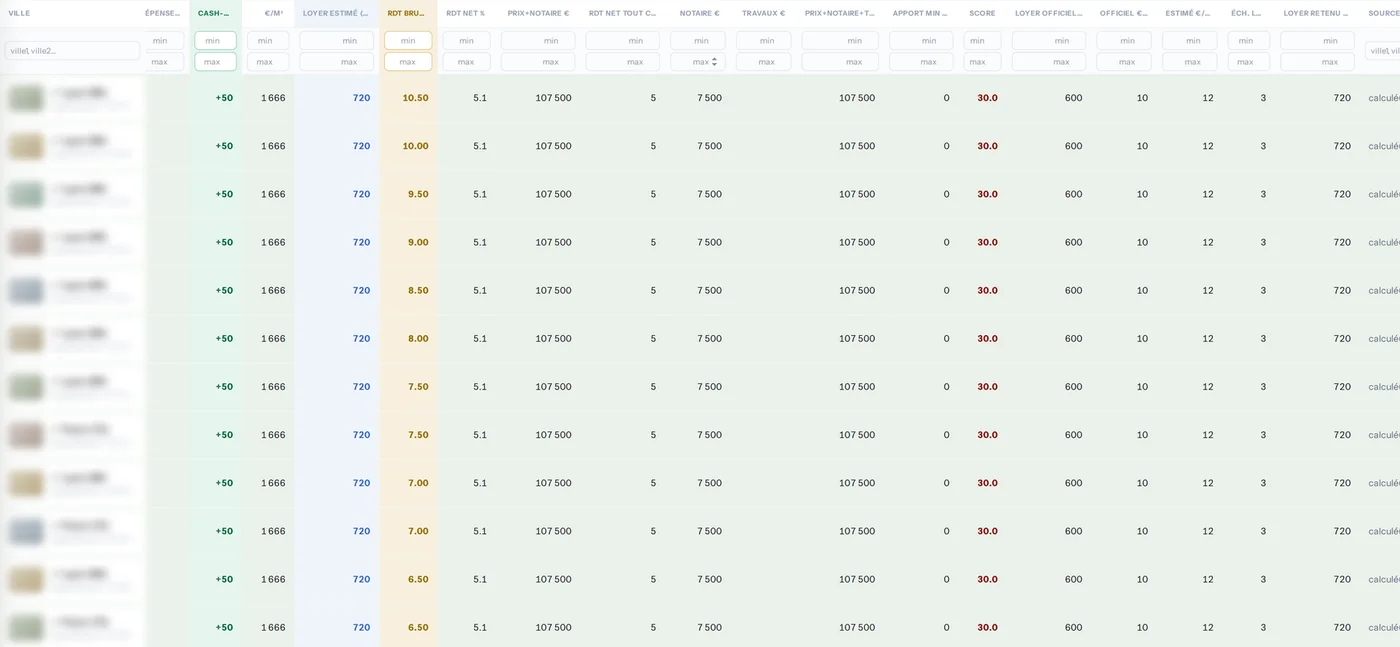
Task: Focus the €/M² min filter field
Action: [x=268, y=40]
